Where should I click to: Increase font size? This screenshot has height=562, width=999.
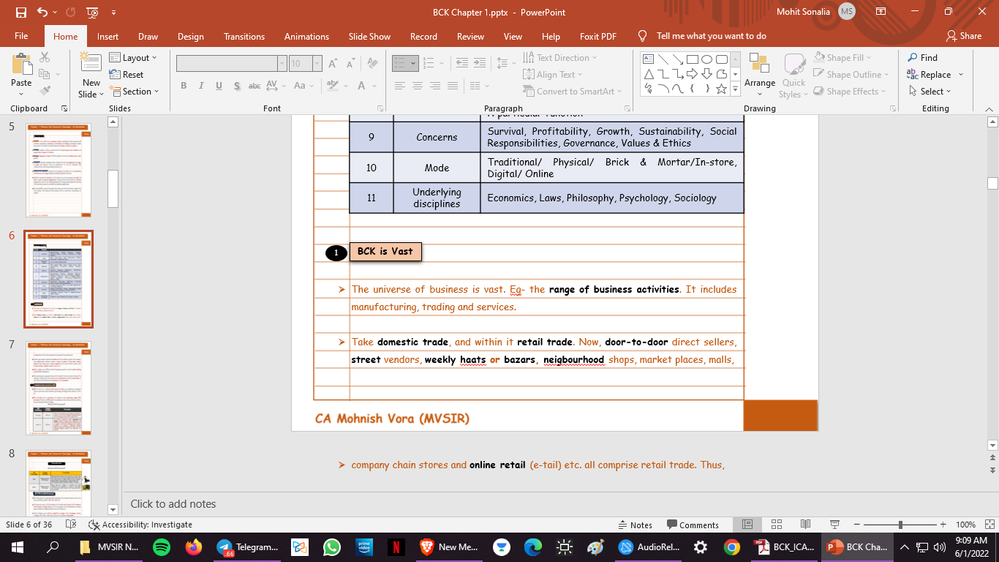coord(333,63)
